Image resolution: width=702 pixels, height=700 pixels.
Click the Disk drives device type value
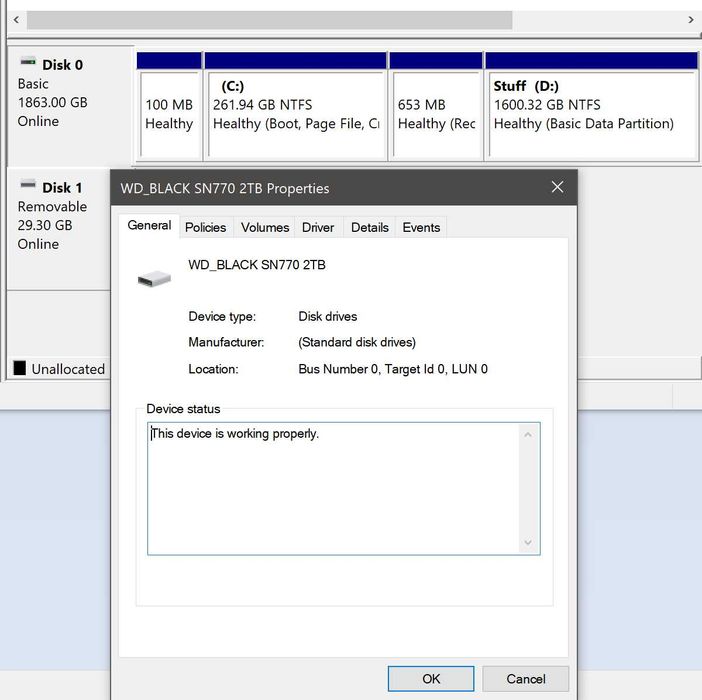pyautogui.click(x=327, y=316)
